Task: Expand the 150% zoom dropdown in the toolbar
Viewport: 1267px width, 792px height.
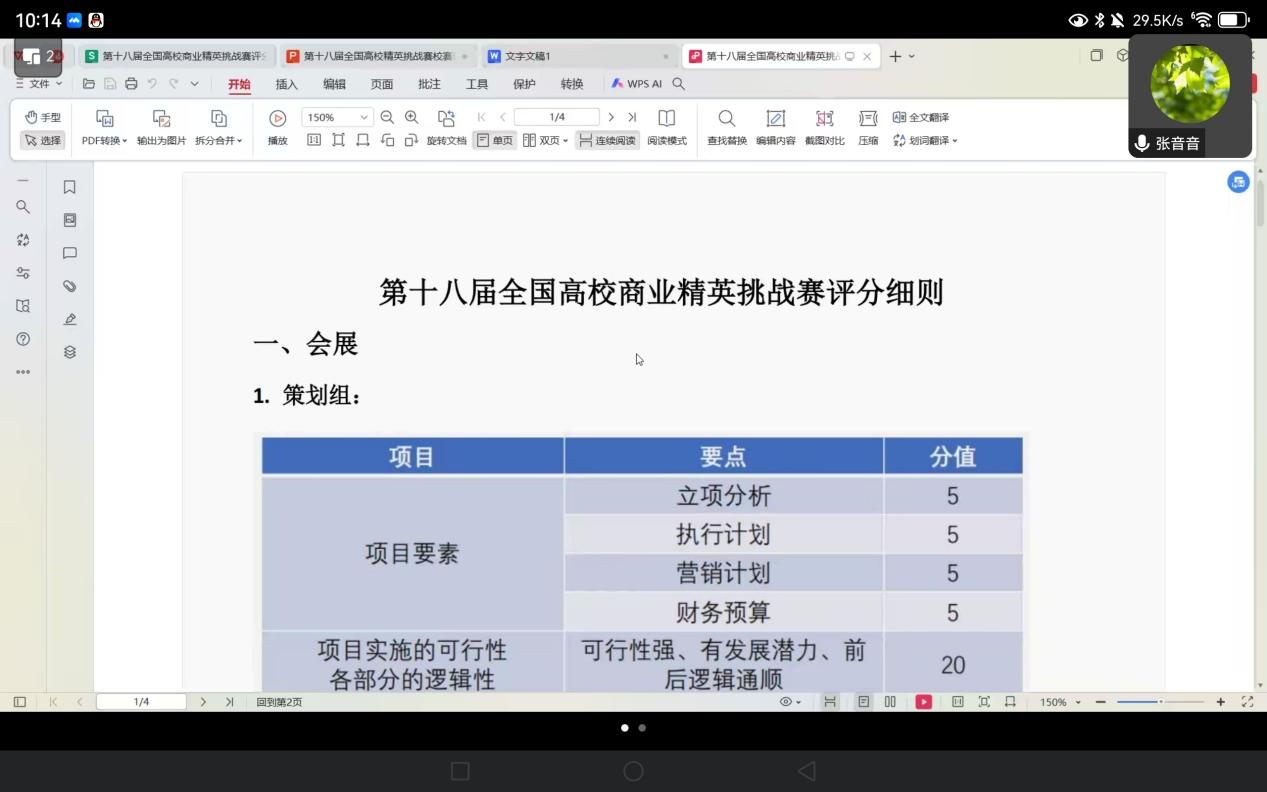Action: [364, 117]
